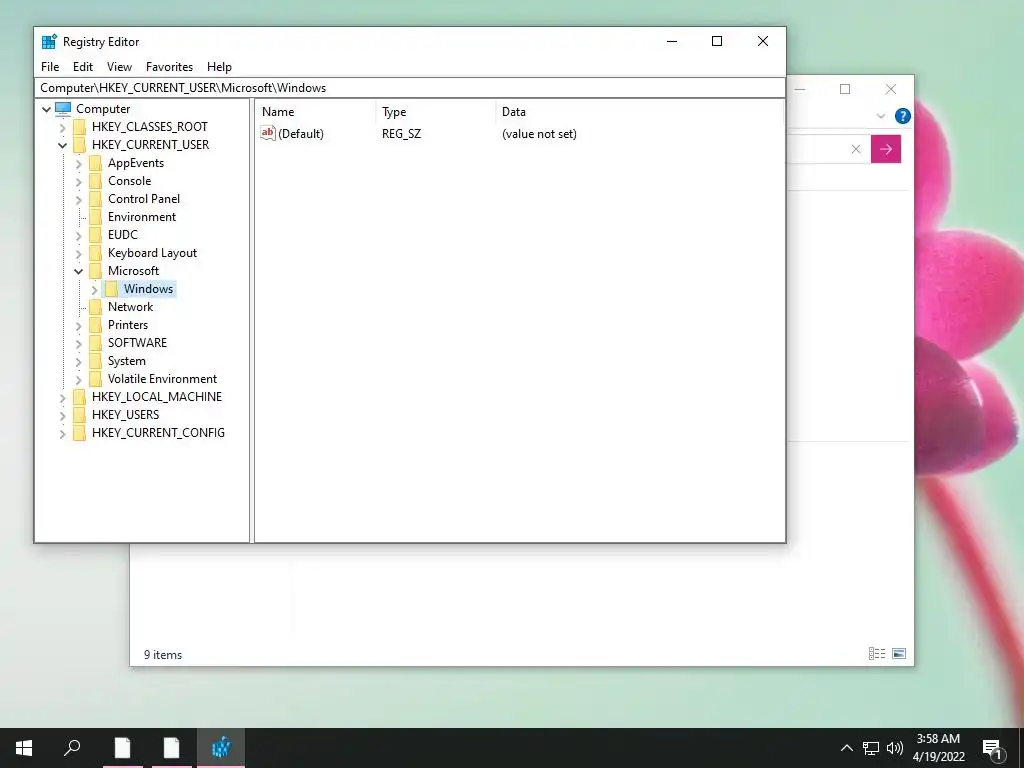Click the Environment folder icon
This screenshot has width=1024, height=768.
[x=95, y=217]
